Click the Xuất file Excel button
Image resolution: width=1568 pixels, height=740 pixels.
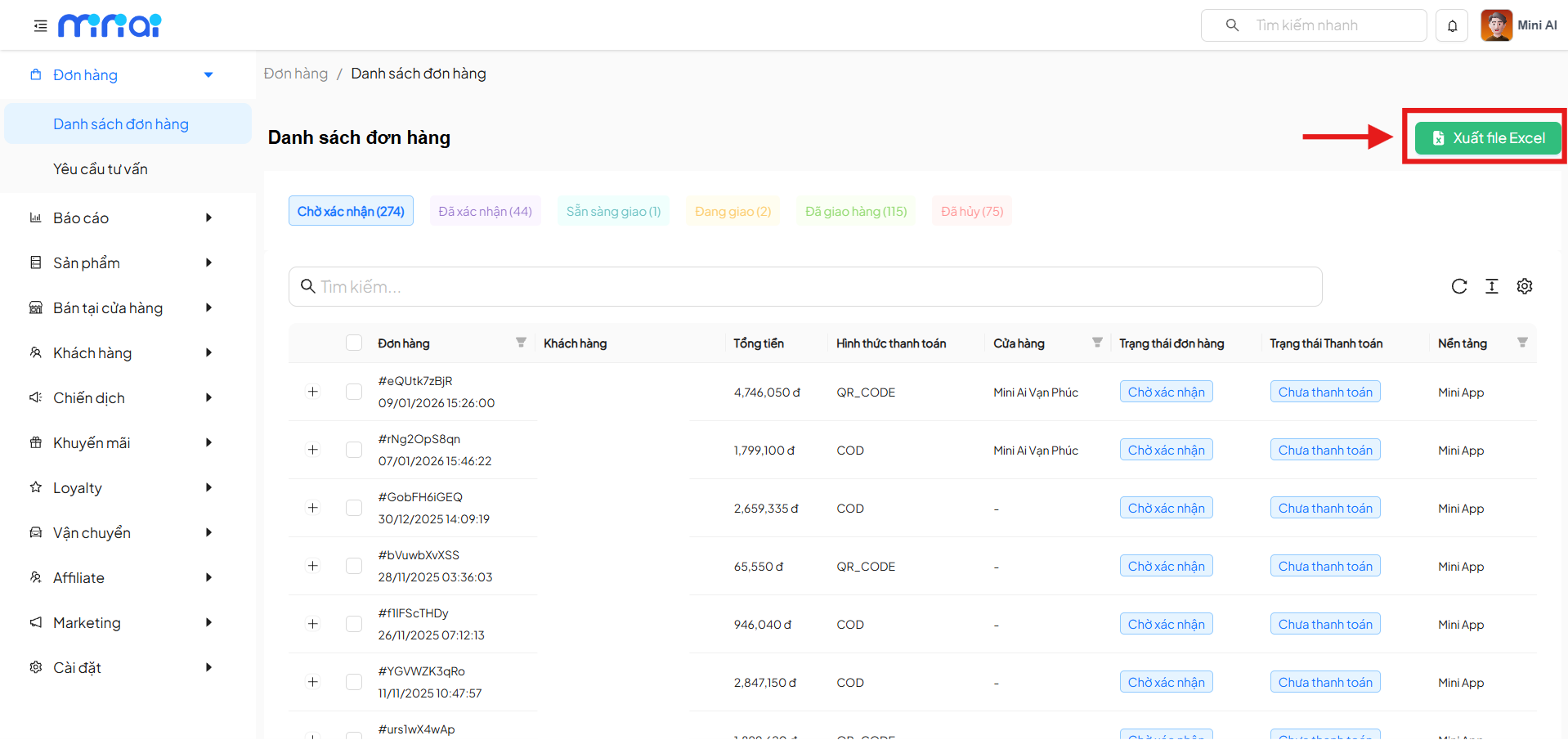click(x=1488, y=138)
